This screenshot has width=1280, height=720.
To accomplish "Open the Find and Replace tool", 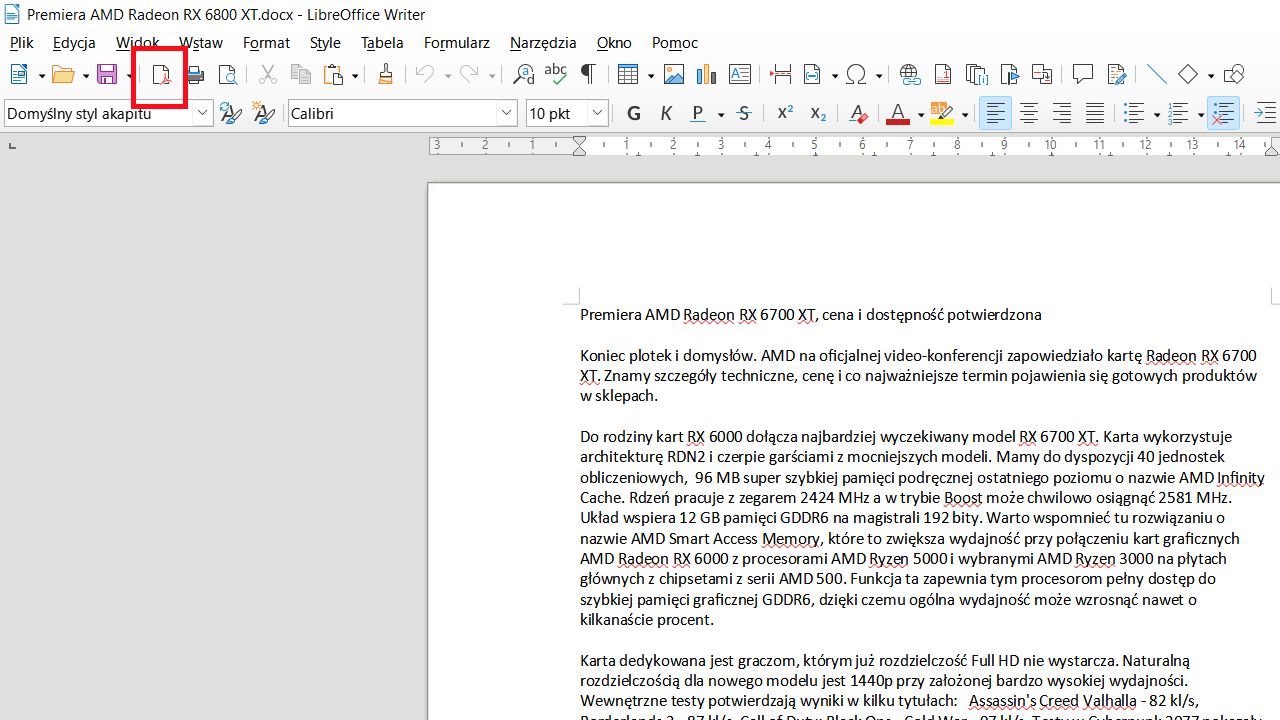I will (x=522, y=75).
